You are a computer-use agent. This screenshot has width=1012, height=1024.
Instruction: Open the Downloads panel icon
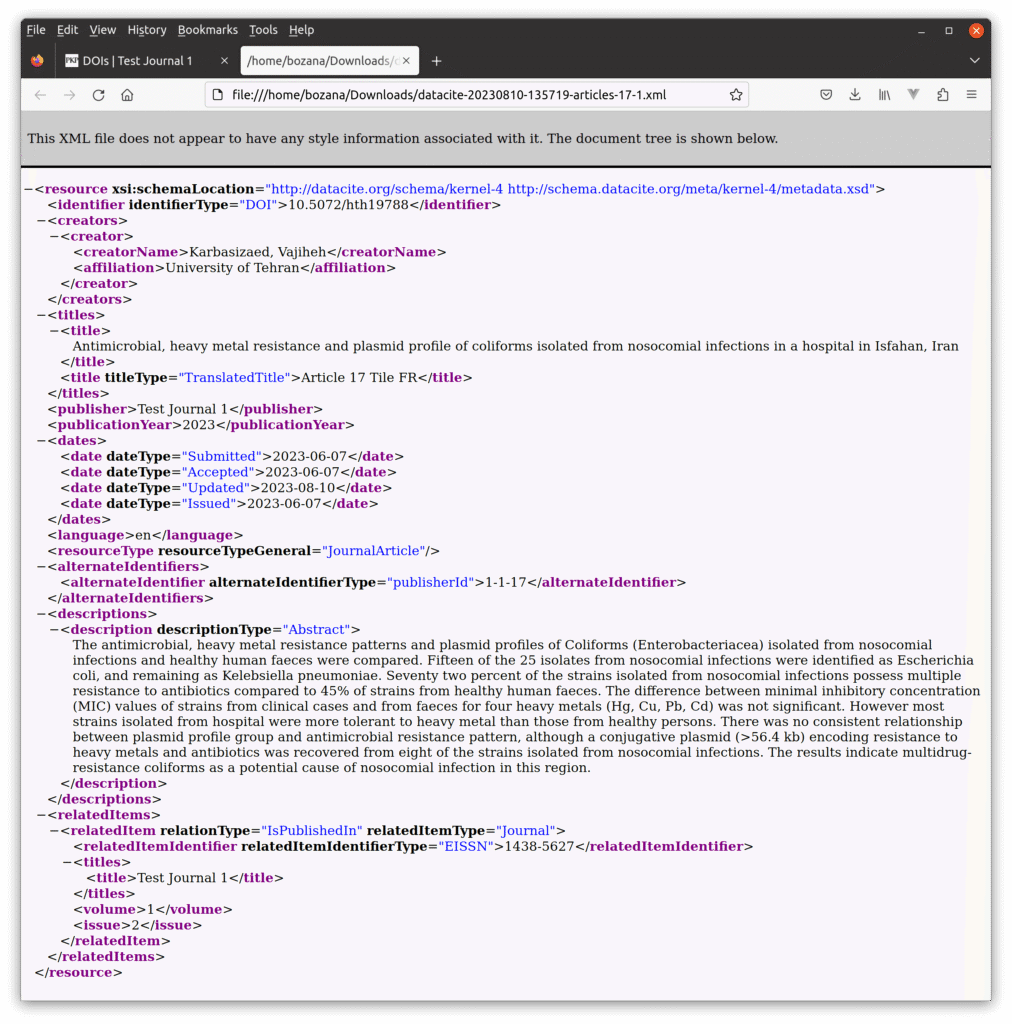(855, 95)
